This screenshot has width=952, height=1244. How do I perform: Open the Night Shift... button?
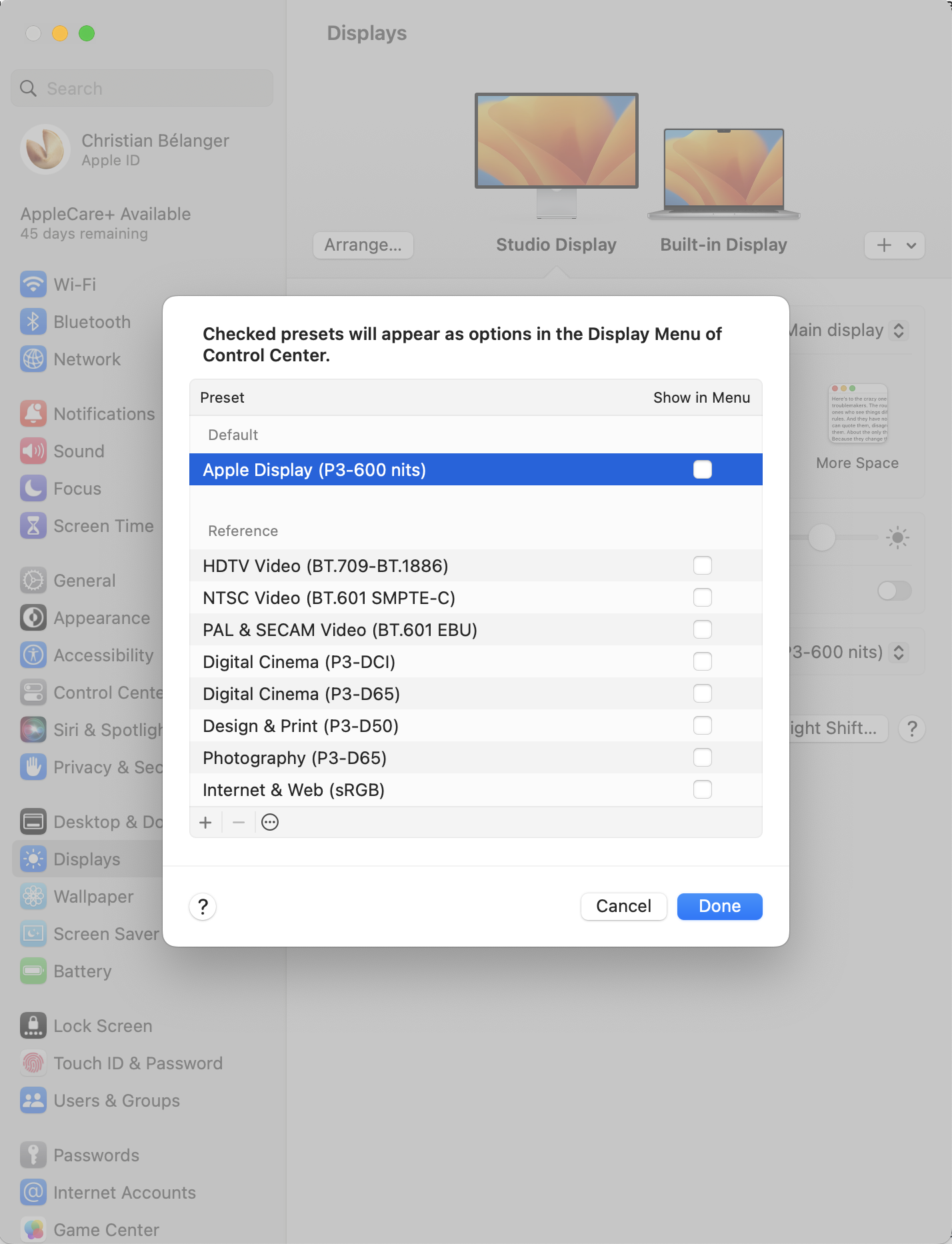pos(839,729)
